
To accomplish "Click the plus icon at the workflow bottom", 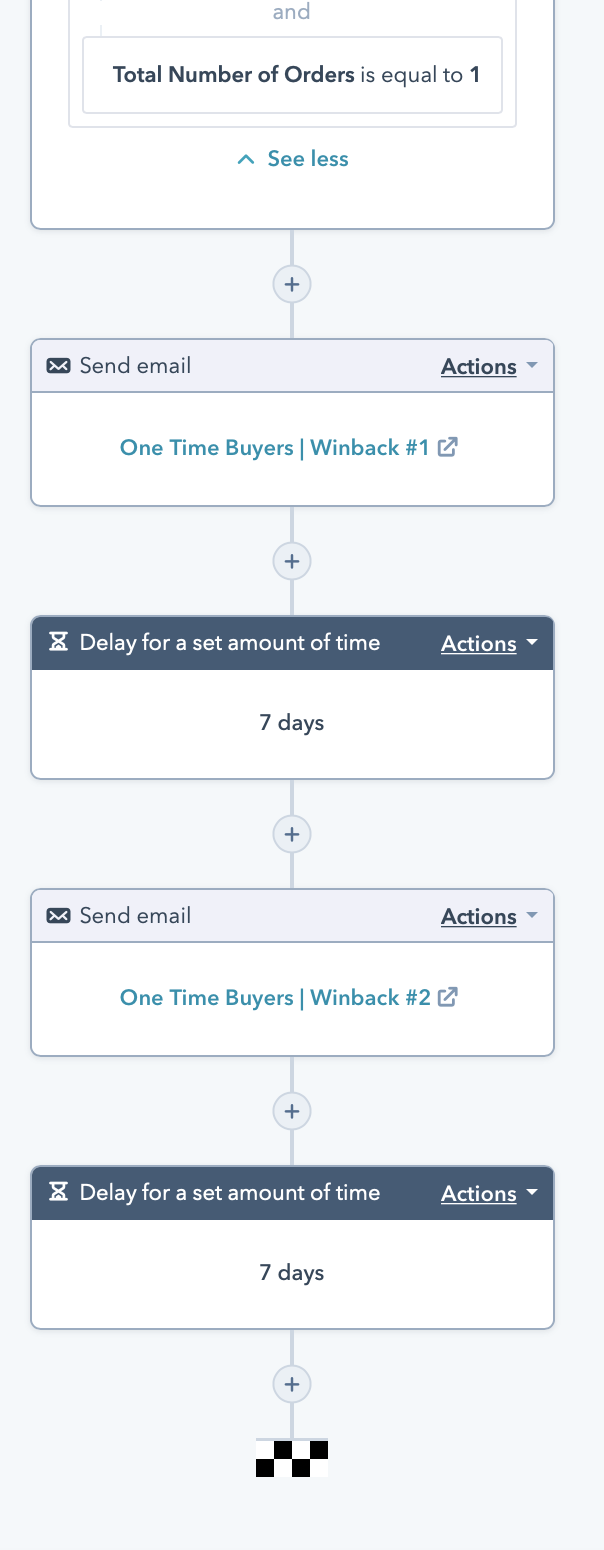I will (x=291, y=1384).
